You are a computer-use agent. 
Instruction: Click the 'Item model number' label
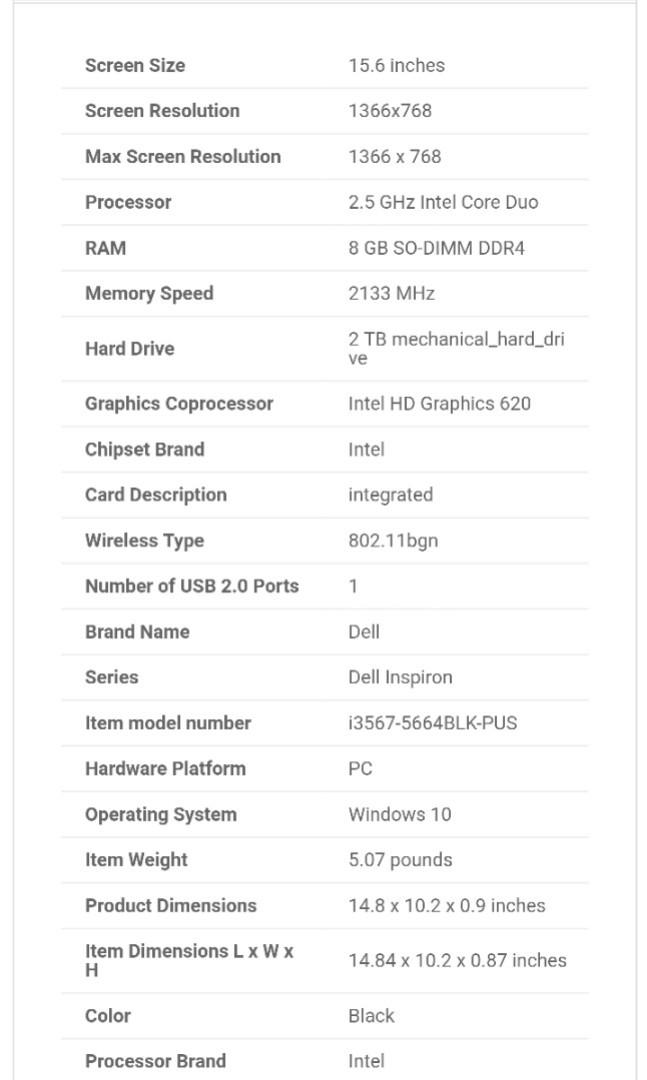click(x=168, y=723)
